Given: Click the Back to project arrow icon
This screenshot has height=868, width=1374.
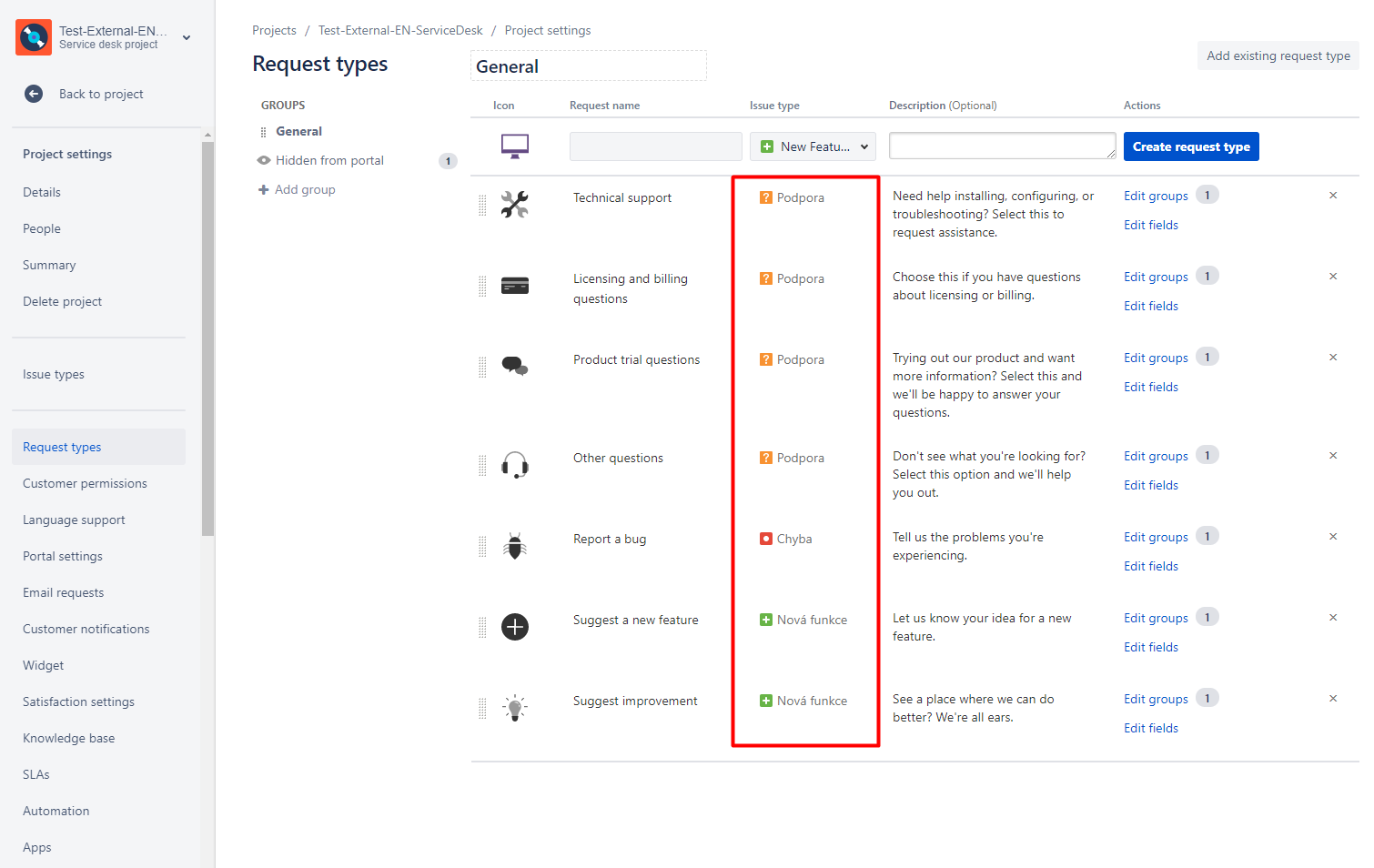Looking at the screenshot, I should pyautogui.click(x=34, y=94).
